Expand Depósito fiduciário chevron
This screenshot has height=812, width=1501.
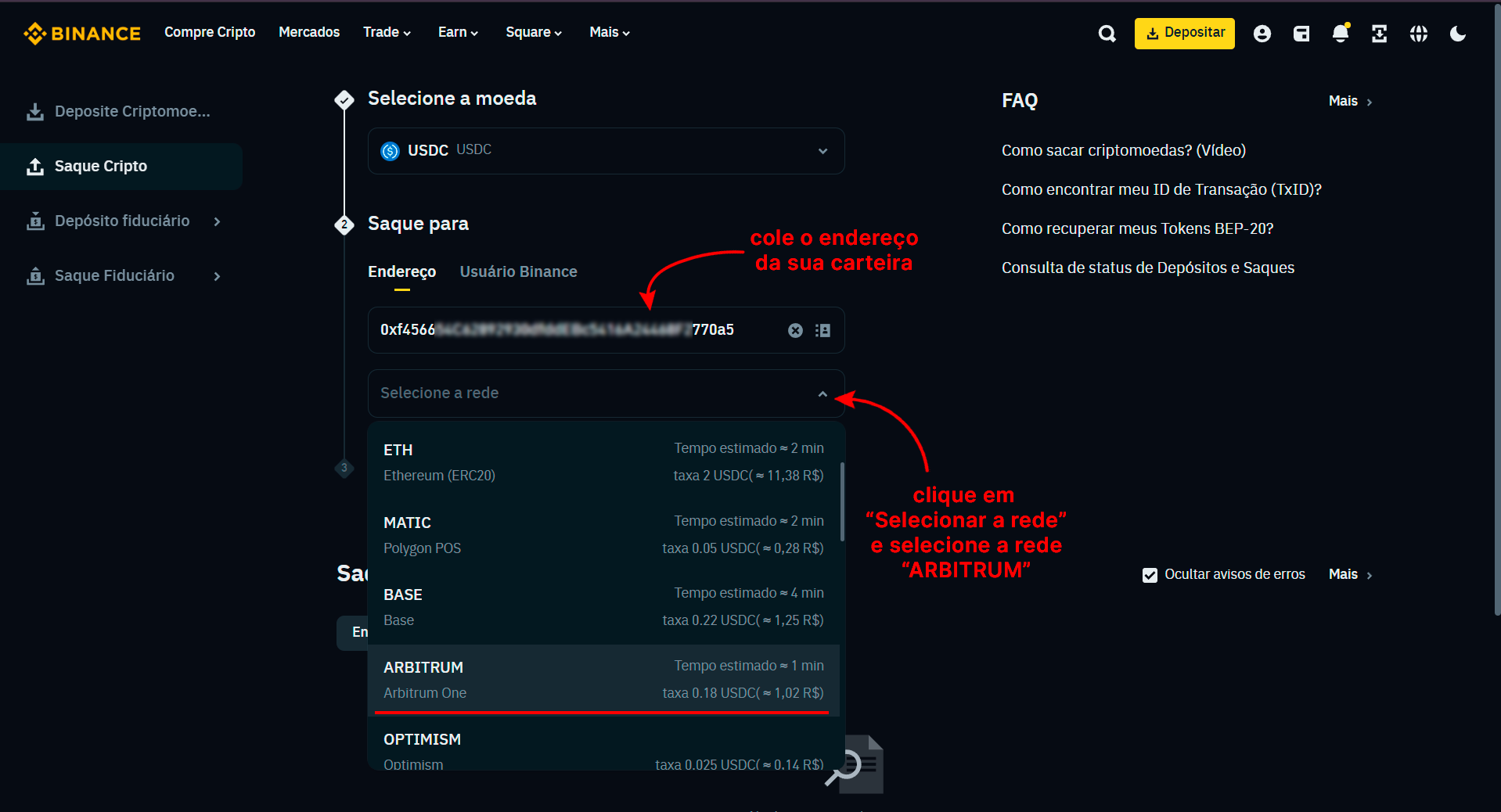pos(217,221)
